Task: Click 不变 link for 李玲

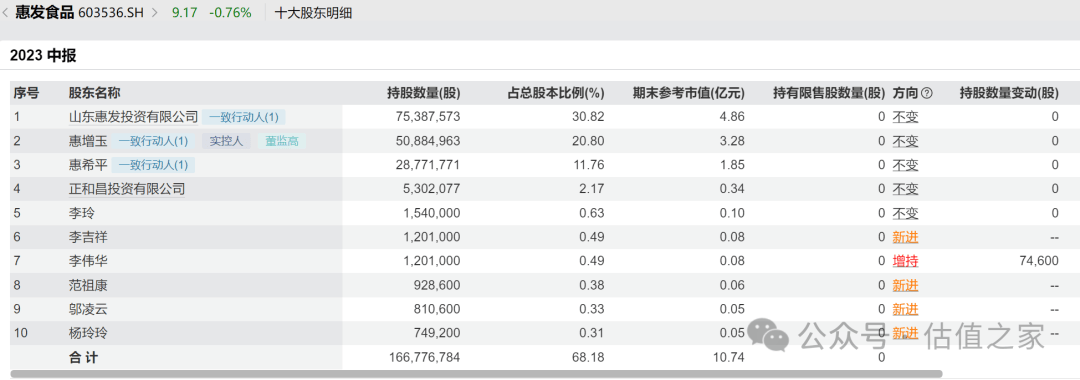Action: 905,213
